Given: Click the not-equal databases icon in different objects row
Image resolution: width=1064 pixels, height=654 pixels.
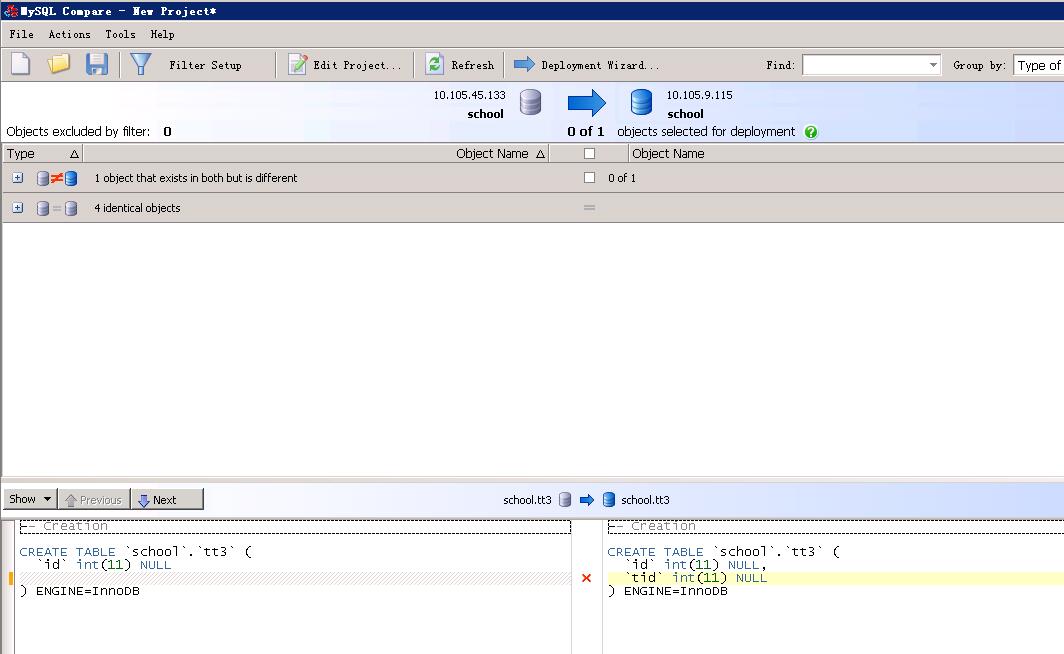Looking at the screenshot, I should [x=57, y=178].
